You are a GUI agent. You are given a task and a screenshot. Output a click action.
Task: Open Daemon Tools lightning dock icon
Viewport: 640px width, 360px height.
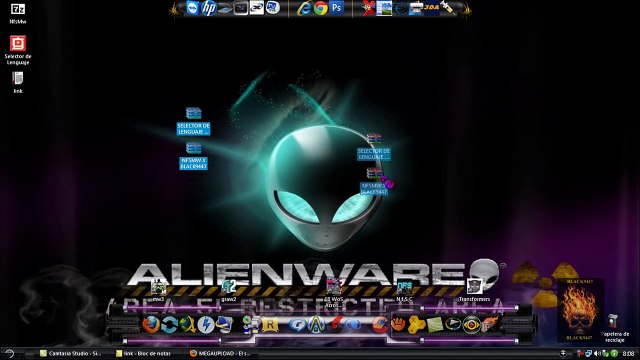(206, 325)
